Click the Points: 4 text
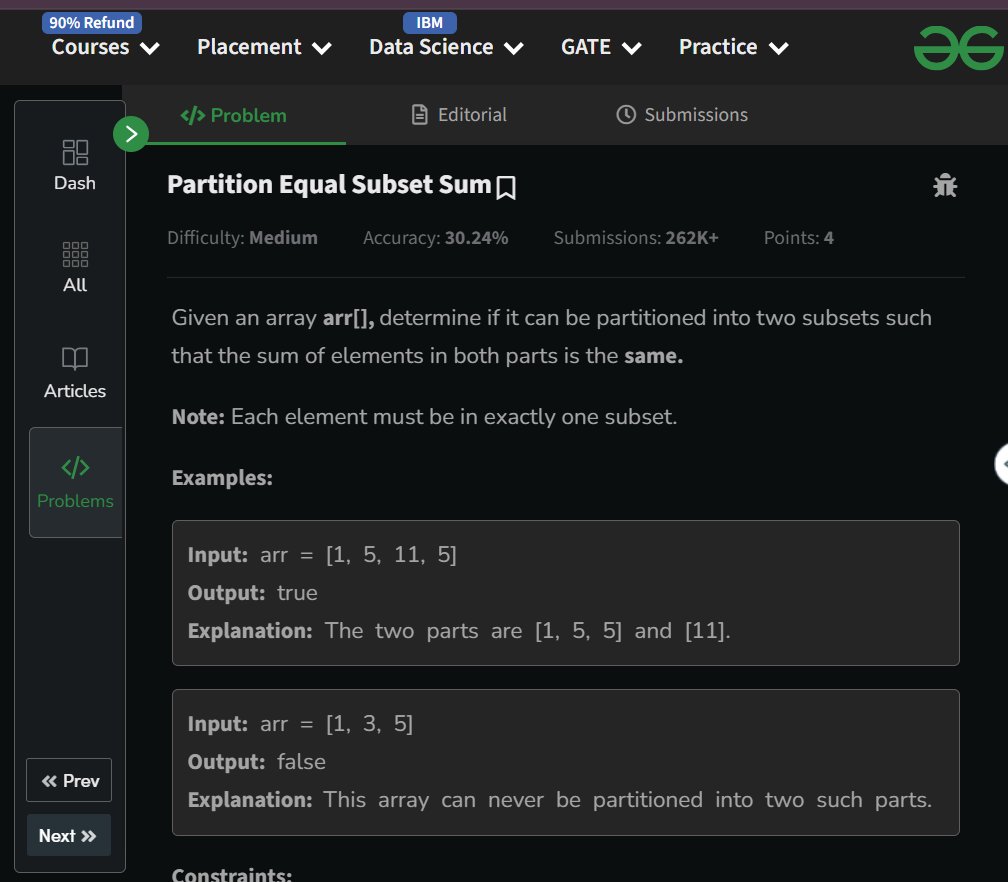This screenshot has width=1008, height=882. click(x=798, y=238)
